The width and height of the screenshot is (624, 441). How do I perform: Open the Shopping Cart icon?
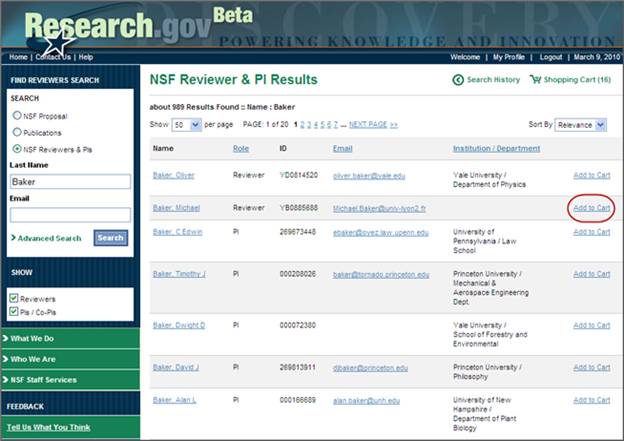click(x=535, y=80)
